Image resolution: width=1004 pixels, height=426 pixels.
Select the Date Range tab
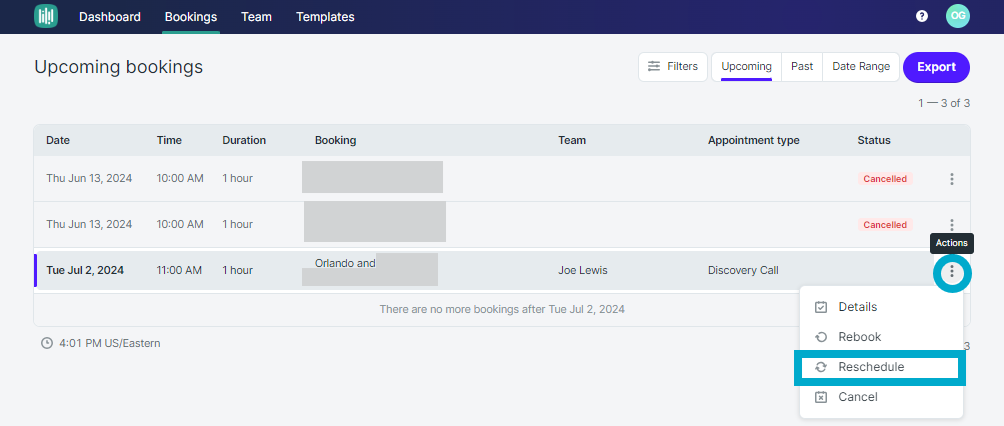tap(861, 67)
